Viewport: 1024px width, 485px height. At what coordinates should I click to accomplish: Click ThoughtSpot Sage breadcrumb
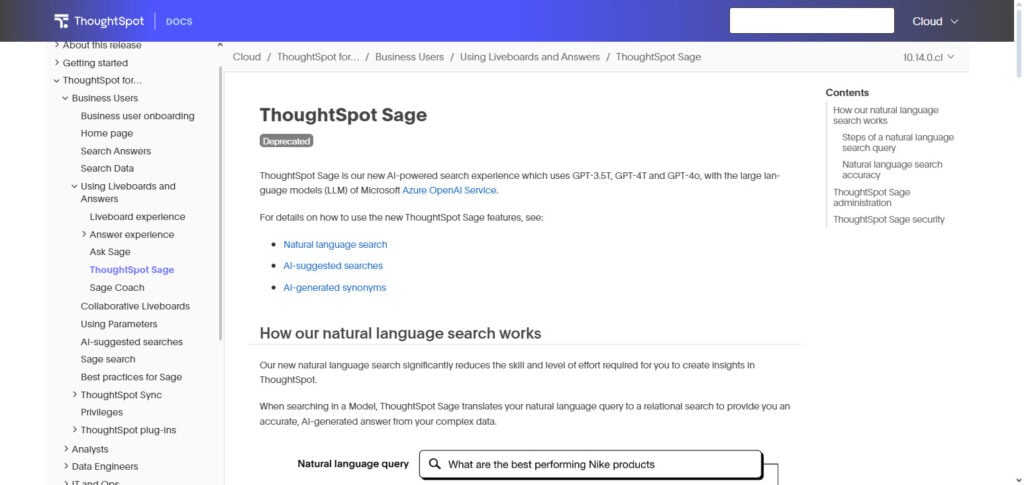(x=658, y=57)
